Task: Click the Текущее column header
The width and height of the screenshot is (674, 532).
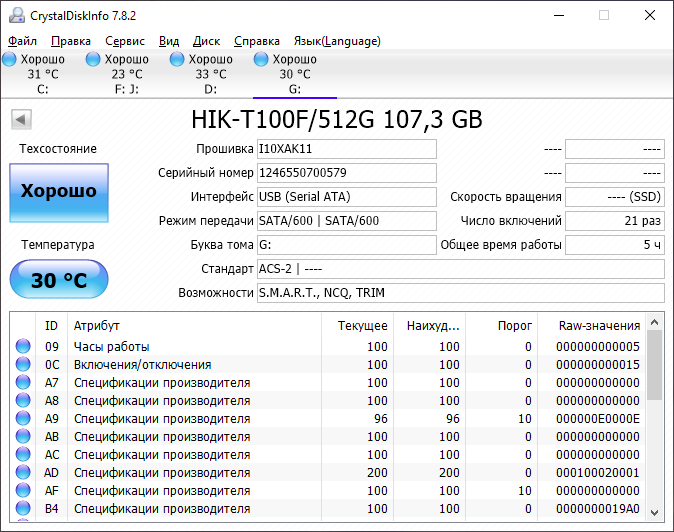Action: [x=358, y=326]
